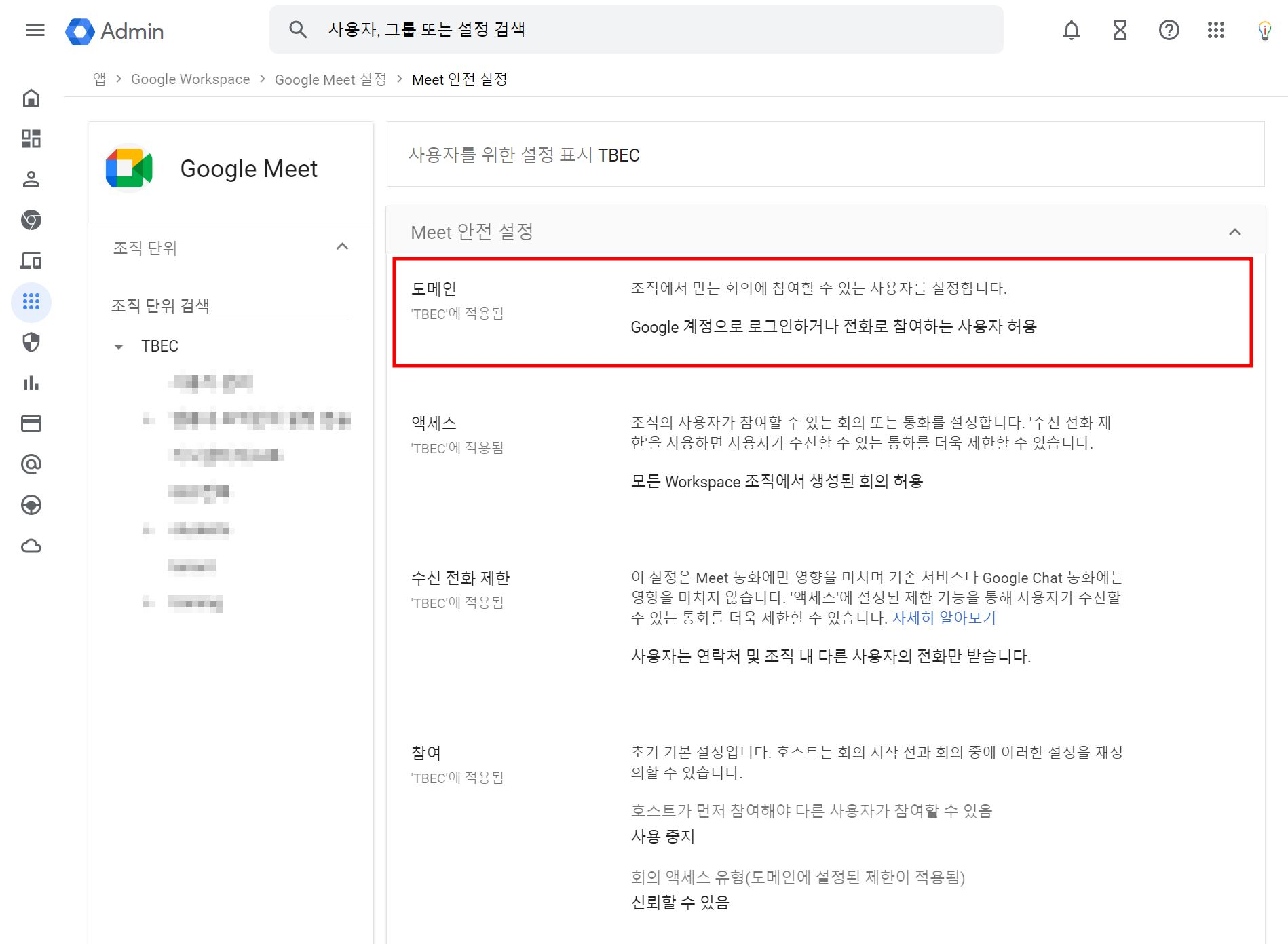Click 모든 Workspace 조직에서 생성된 회의 허용 value
This screenshot has height=944, width=1288.
pyautogui.click(x=777, y=481)
